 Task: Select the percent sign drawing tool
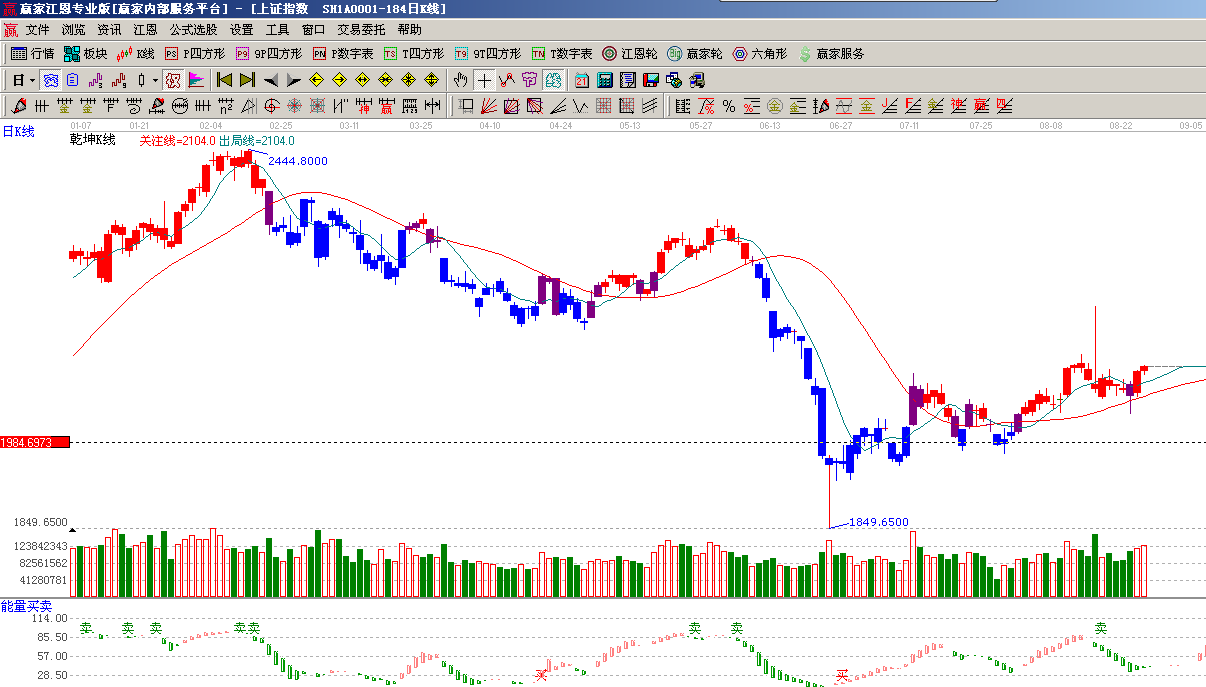(x=729, y=106)
